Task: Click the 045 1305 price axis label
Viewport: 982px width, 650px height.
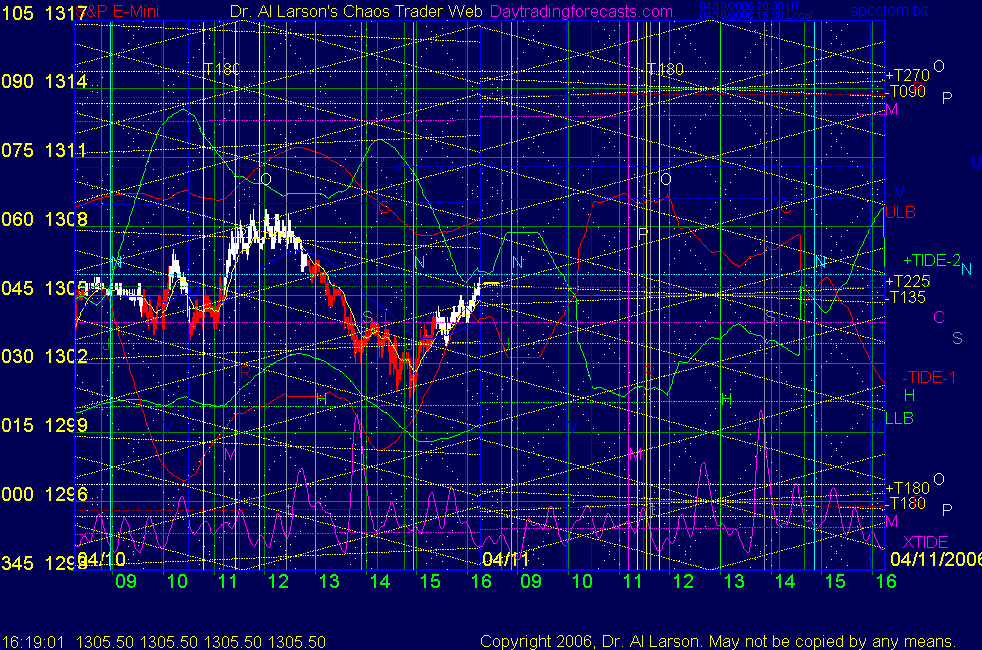Action: click(x=44, y=288)
